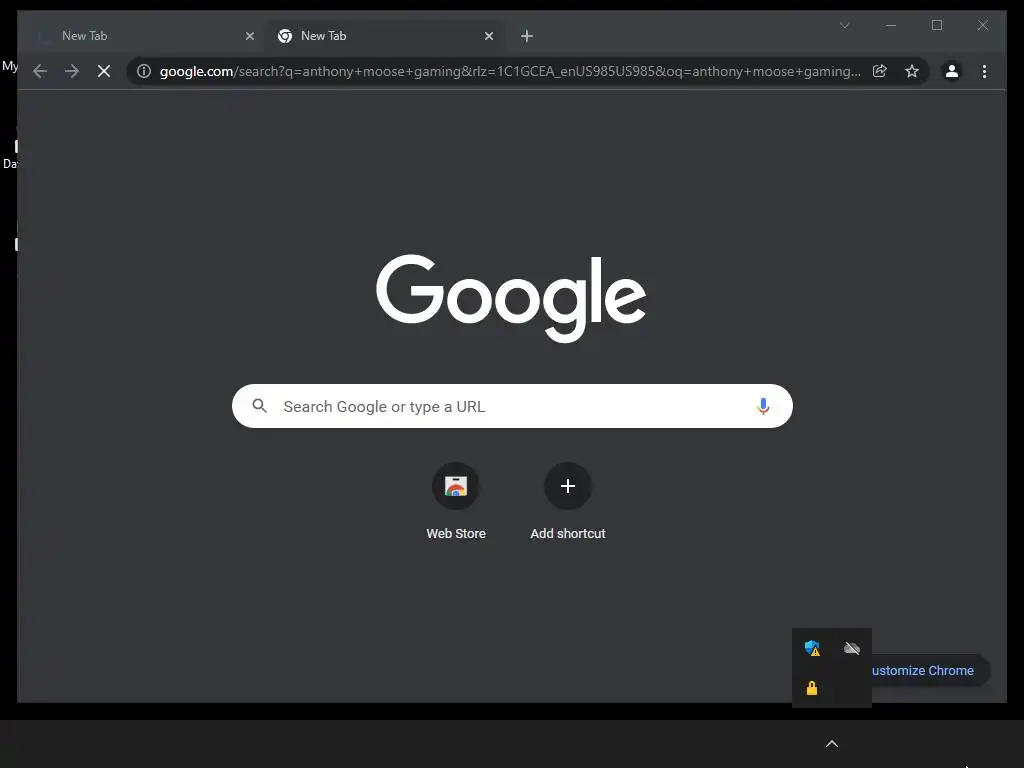Open a new tab with plus button

pyautogui.click(x=527, y=36)
